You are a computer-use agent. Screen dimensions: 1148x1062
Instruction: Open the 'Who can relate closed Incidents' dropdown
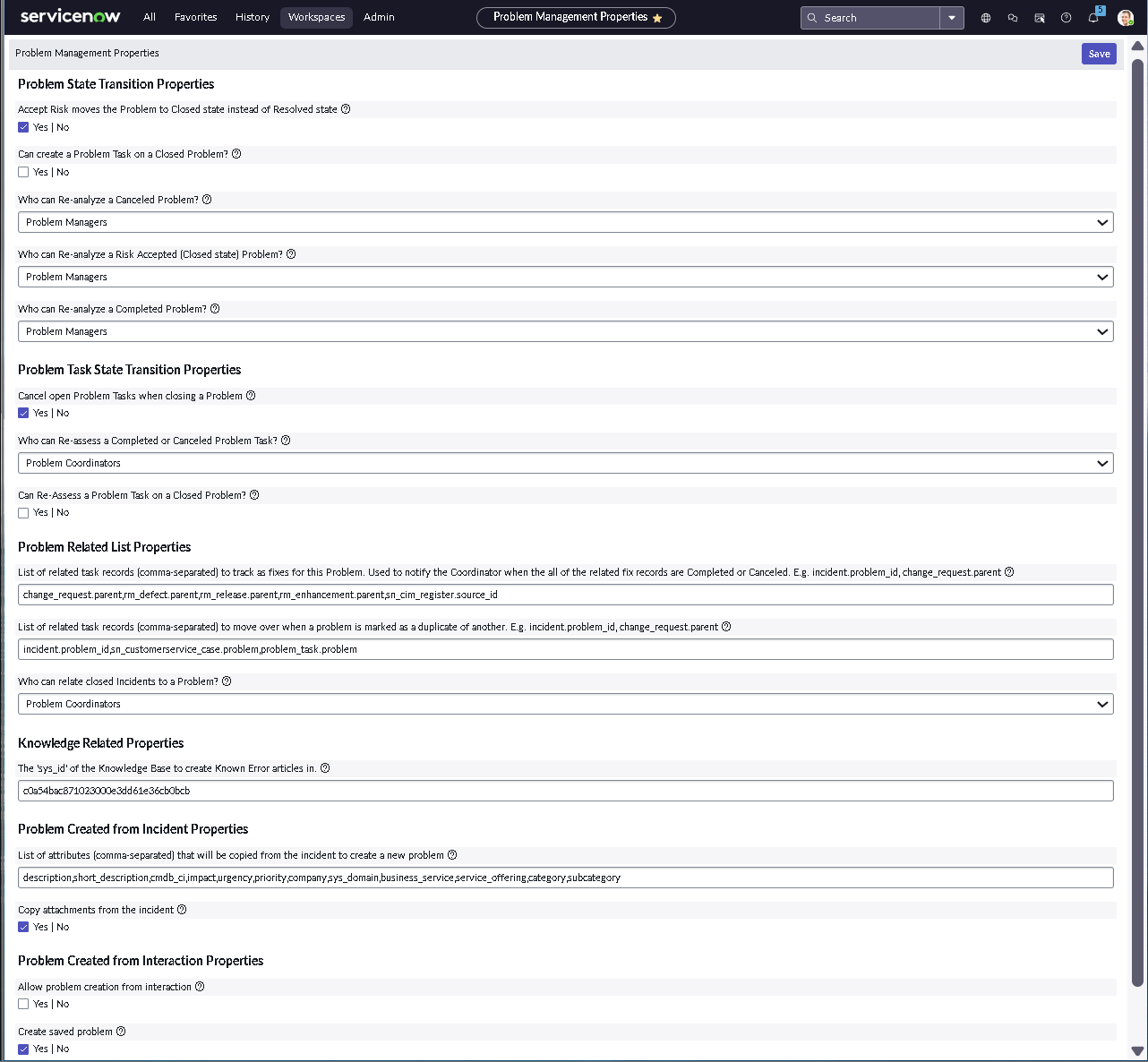(565, 703)
